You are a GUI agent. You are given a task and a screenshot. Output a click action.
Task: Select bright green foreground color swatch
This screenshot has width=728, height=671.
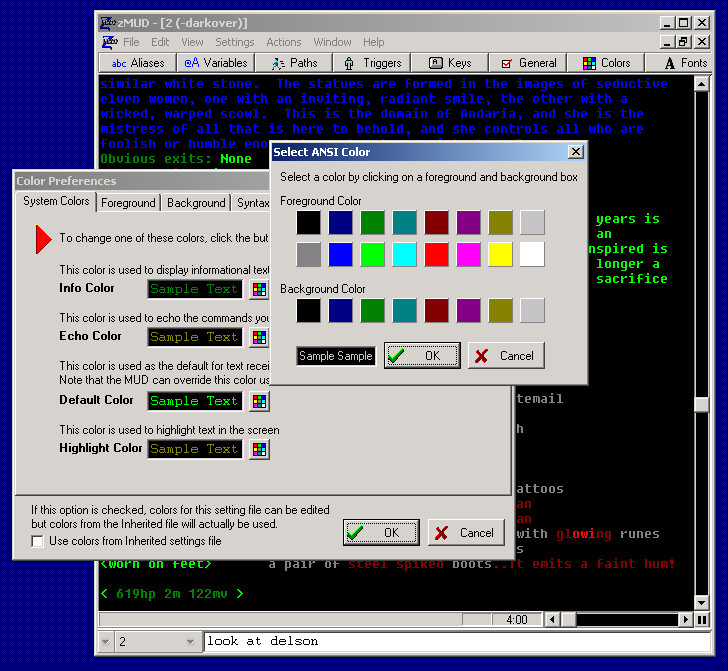tap(372, 254)
